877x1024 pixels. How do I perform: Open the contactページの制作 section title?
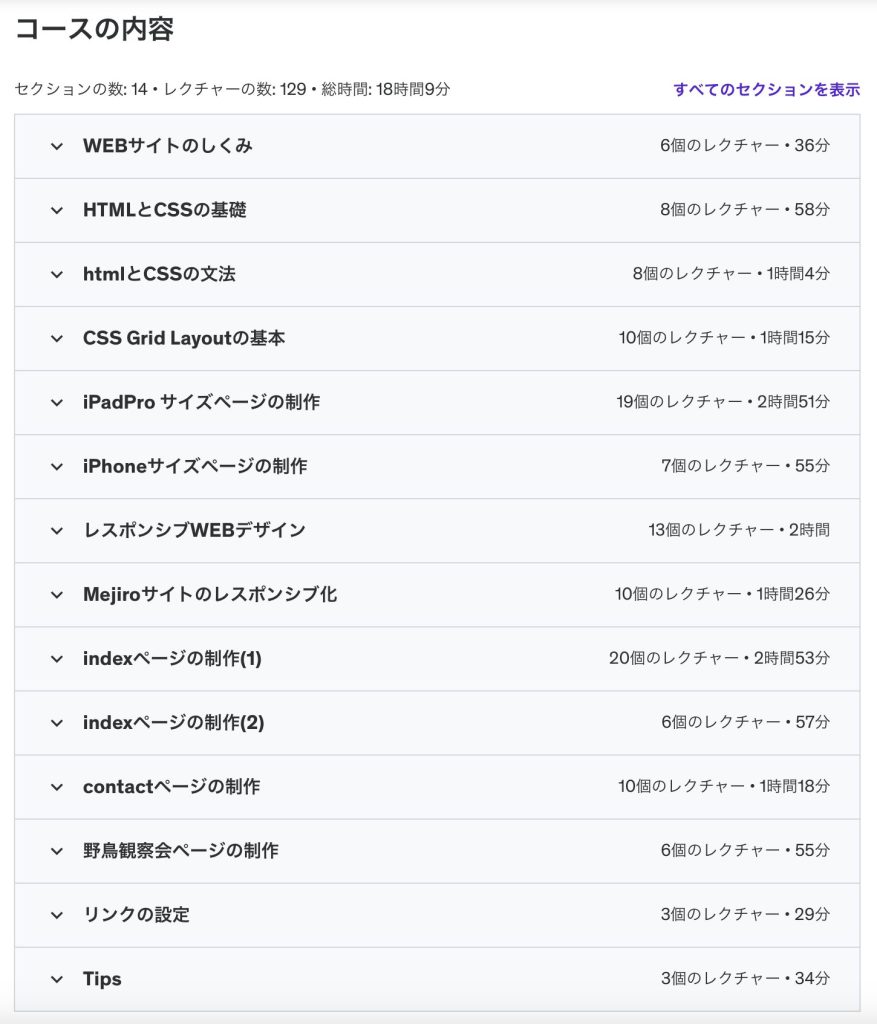[x=171, y=787]
